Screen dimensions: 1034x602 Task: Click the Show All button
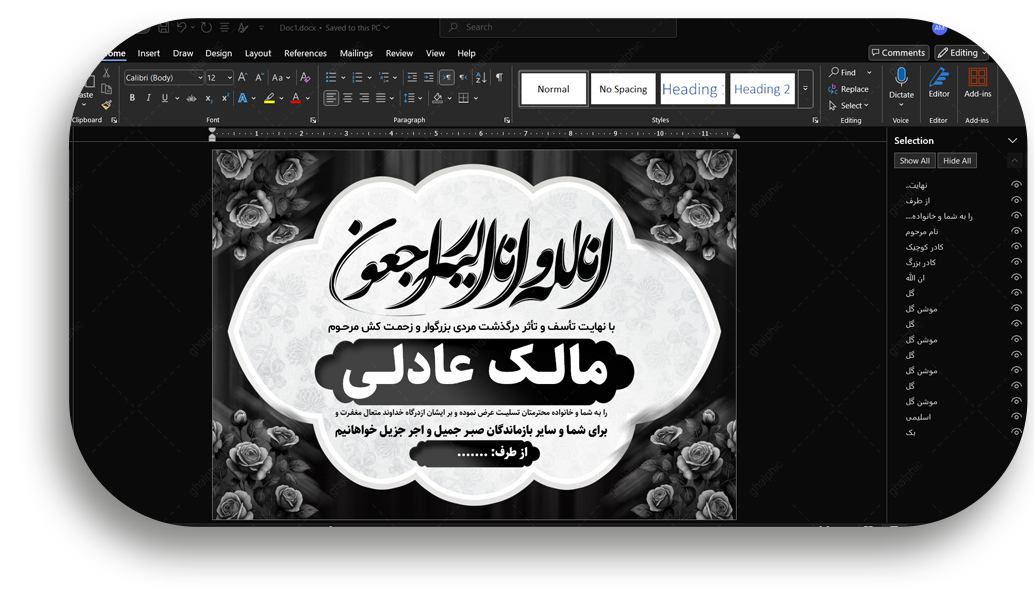914,161
